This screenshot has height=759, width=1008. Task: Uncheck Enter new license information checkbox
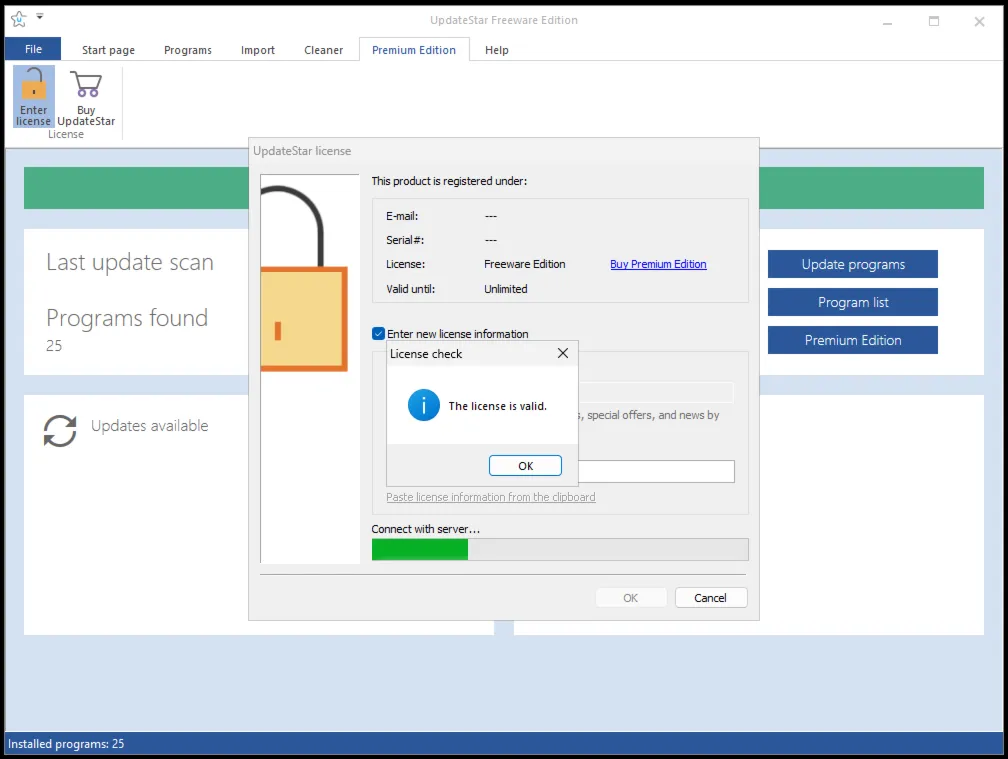click(x=378, y=334)
